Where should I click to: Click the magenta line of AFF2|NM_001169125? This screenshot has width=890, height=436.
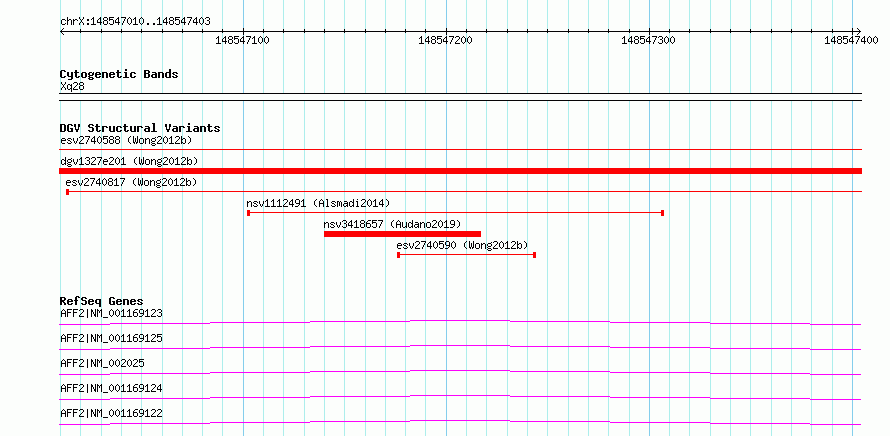pos(460,347)
